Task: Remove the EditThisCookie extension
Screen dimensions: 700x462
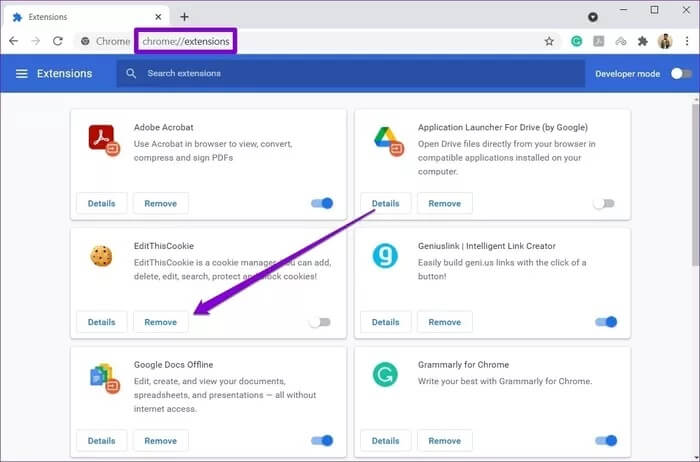Action: click(x=161, y=322)
